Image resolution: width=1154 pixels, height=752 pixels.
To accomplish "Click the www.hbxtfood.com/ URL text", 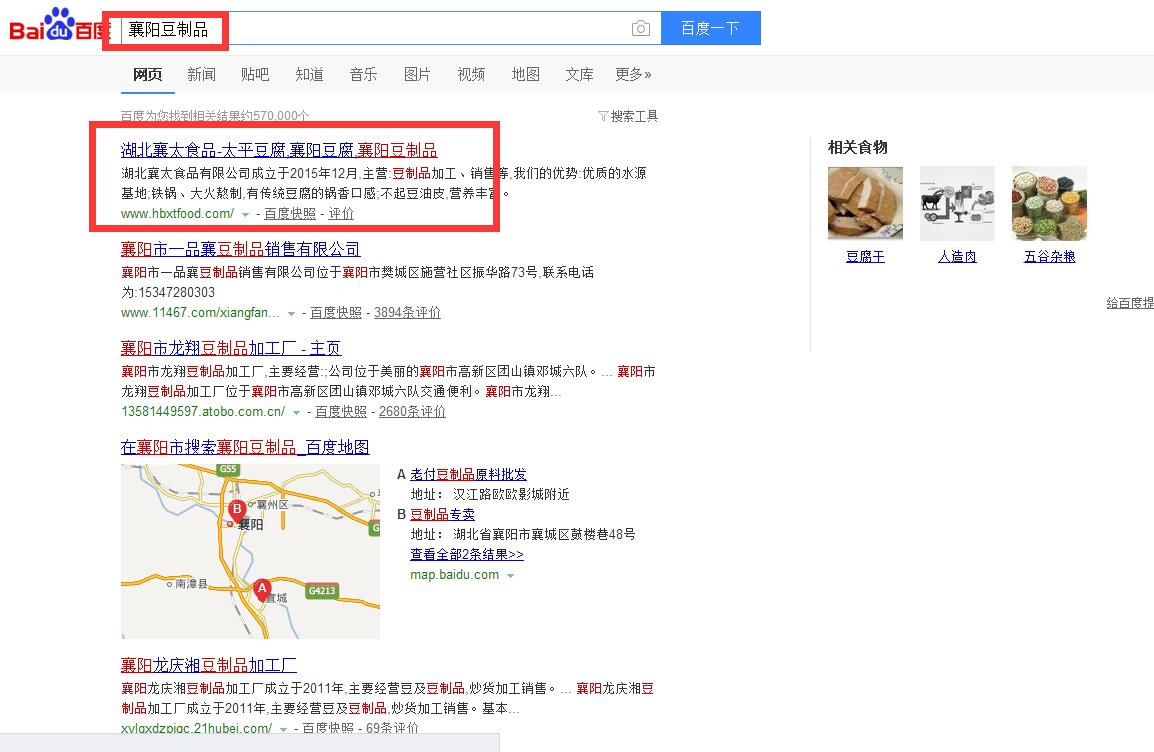I will click(177, 213).
